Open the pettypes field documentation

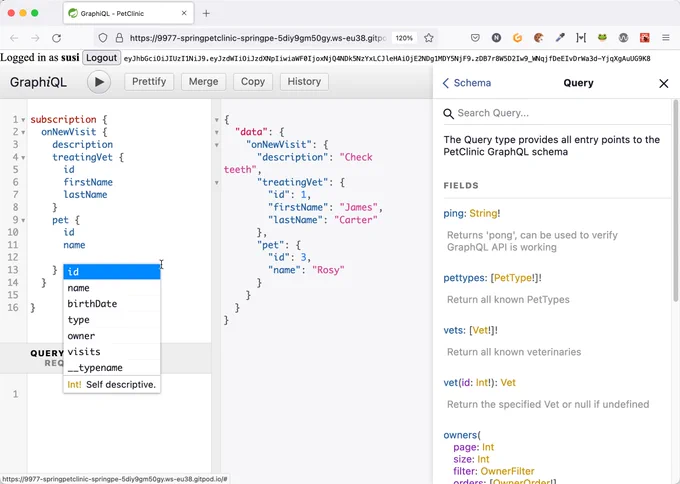tap(464, 278)
